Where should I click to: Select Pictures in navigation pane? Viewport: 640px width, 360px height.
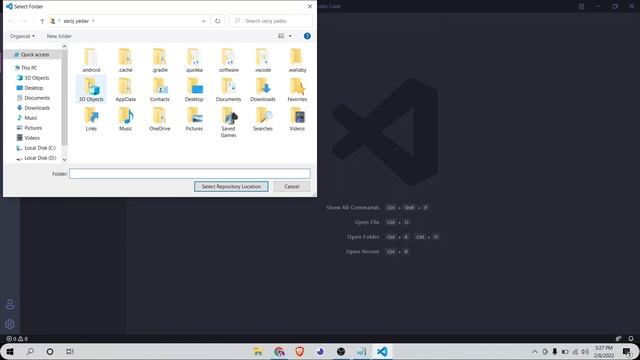click(29, 128)
